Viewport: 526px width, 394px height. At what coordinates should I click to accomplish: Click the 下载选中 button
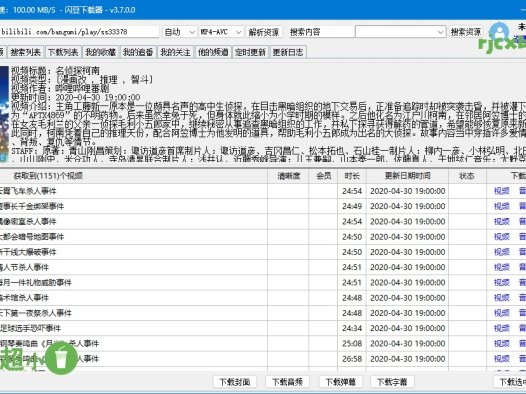pos(510,382)
